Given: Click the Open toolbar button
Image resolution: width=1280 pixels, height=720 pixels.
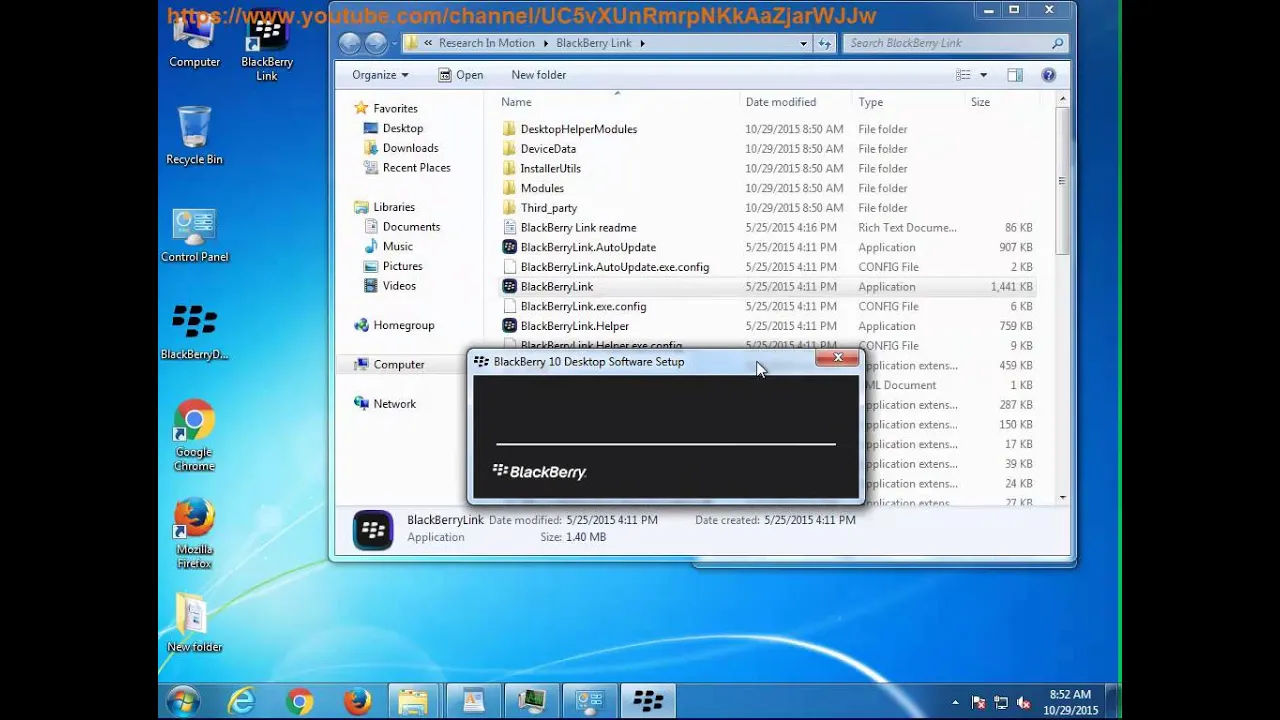Looking at the screenshot, I should tap(461, 75).
